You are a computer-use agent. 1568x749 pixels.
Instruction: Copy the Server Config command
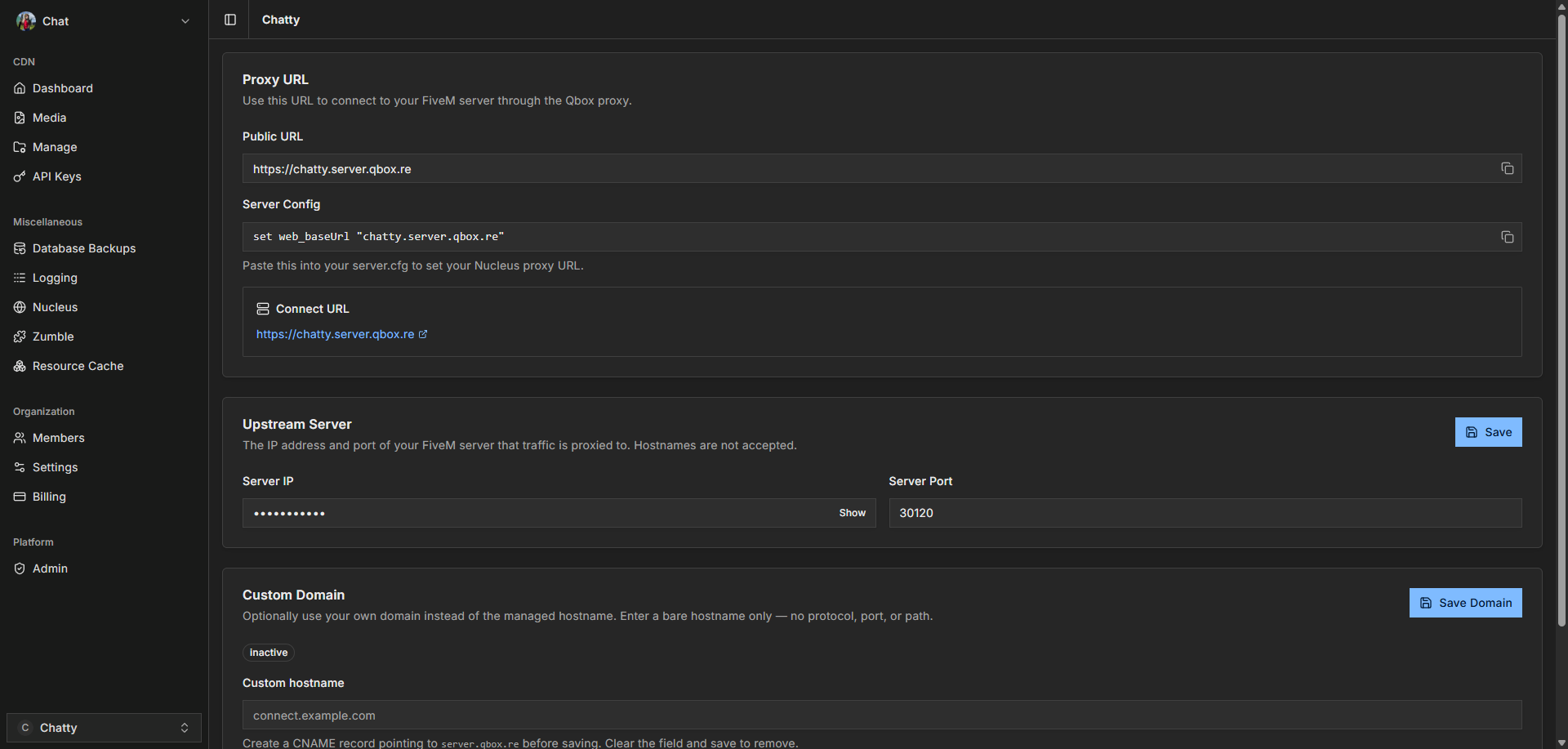coord(1507,237)
